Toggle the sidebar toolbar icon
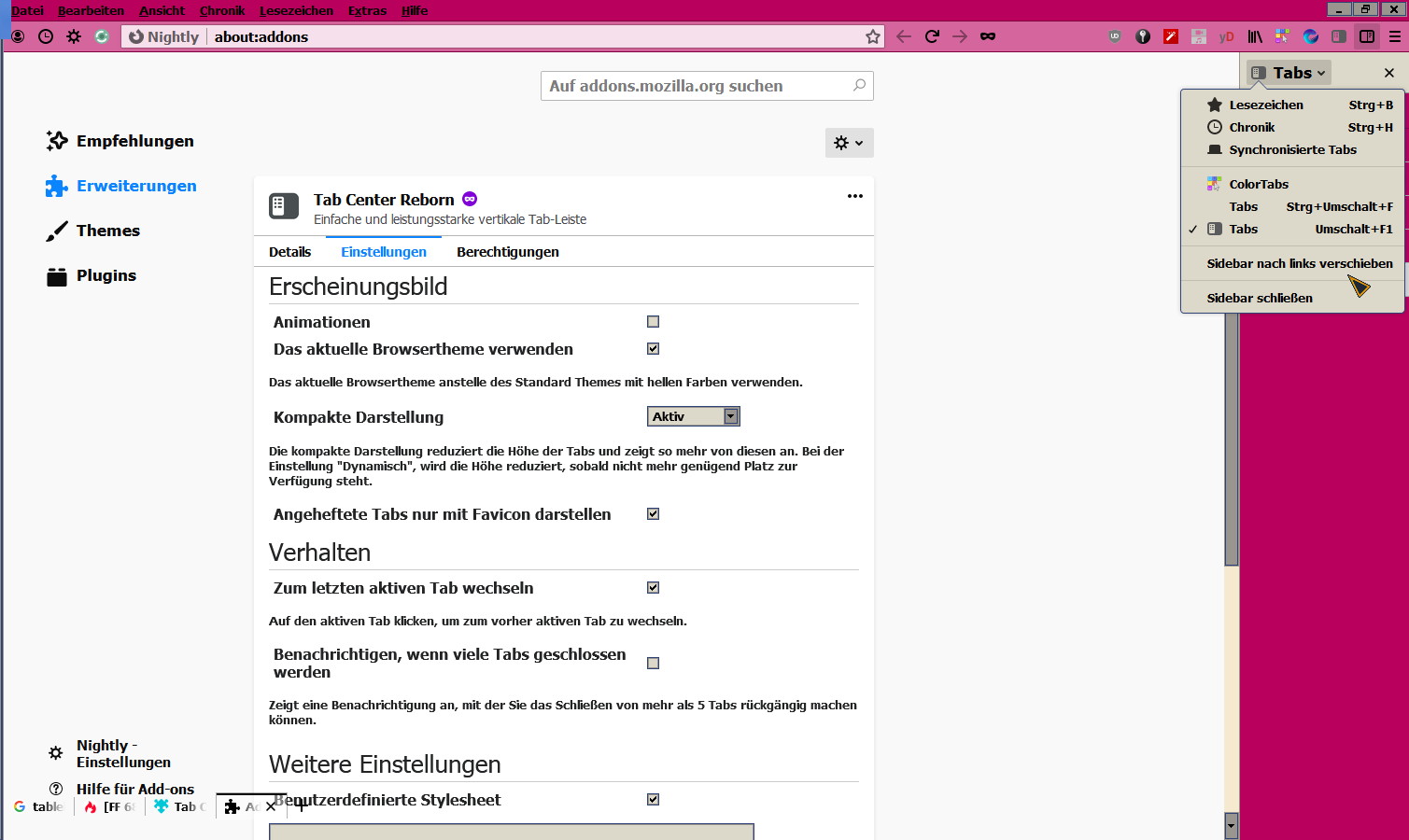 pos(1367,36)
